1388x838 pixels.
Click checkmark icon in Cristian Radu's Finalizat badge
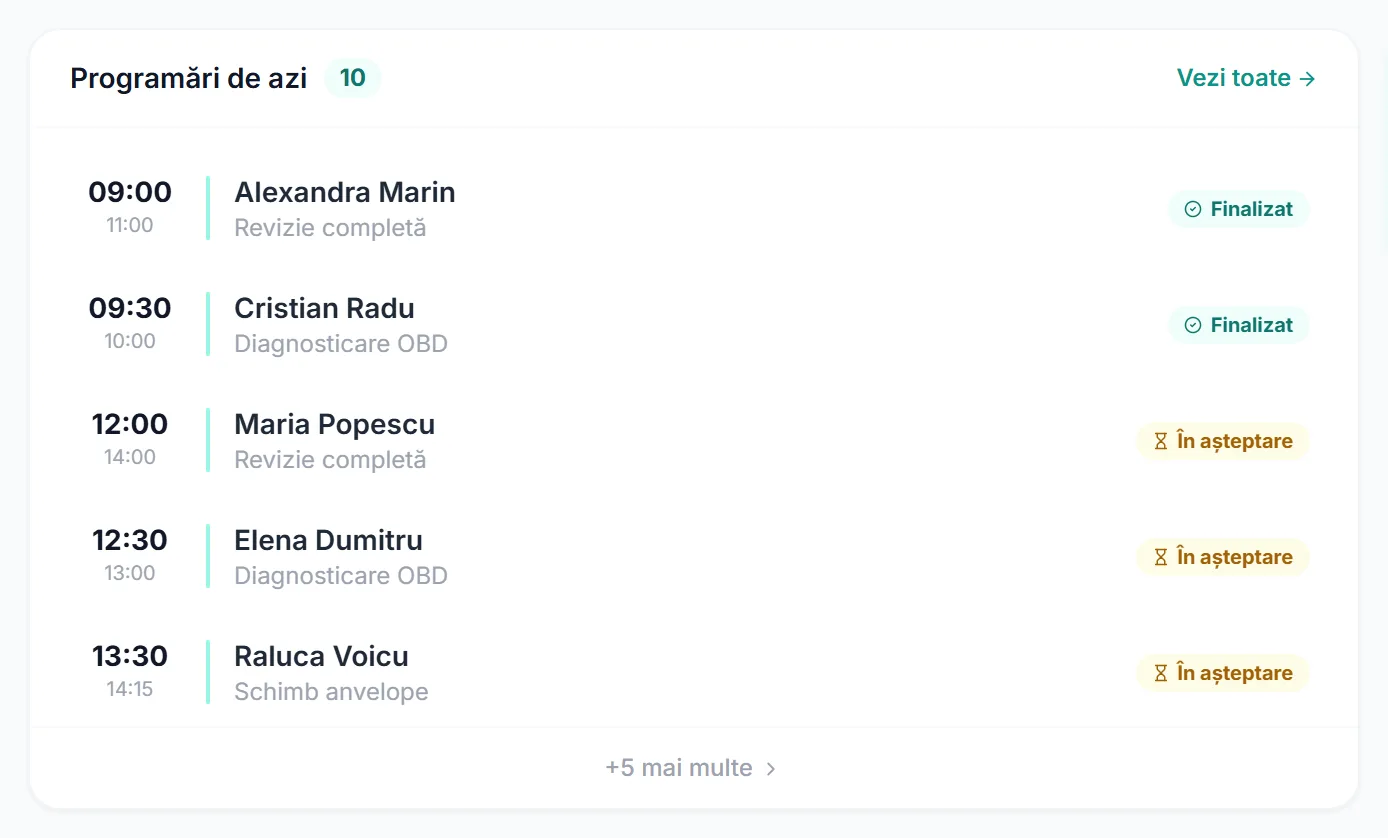pos(1193,325)
